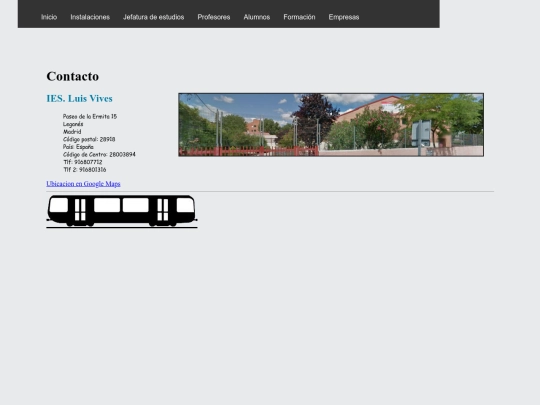540x405 pixels.
Task: Select the Profesores menu item
Action: coord(214,17)
